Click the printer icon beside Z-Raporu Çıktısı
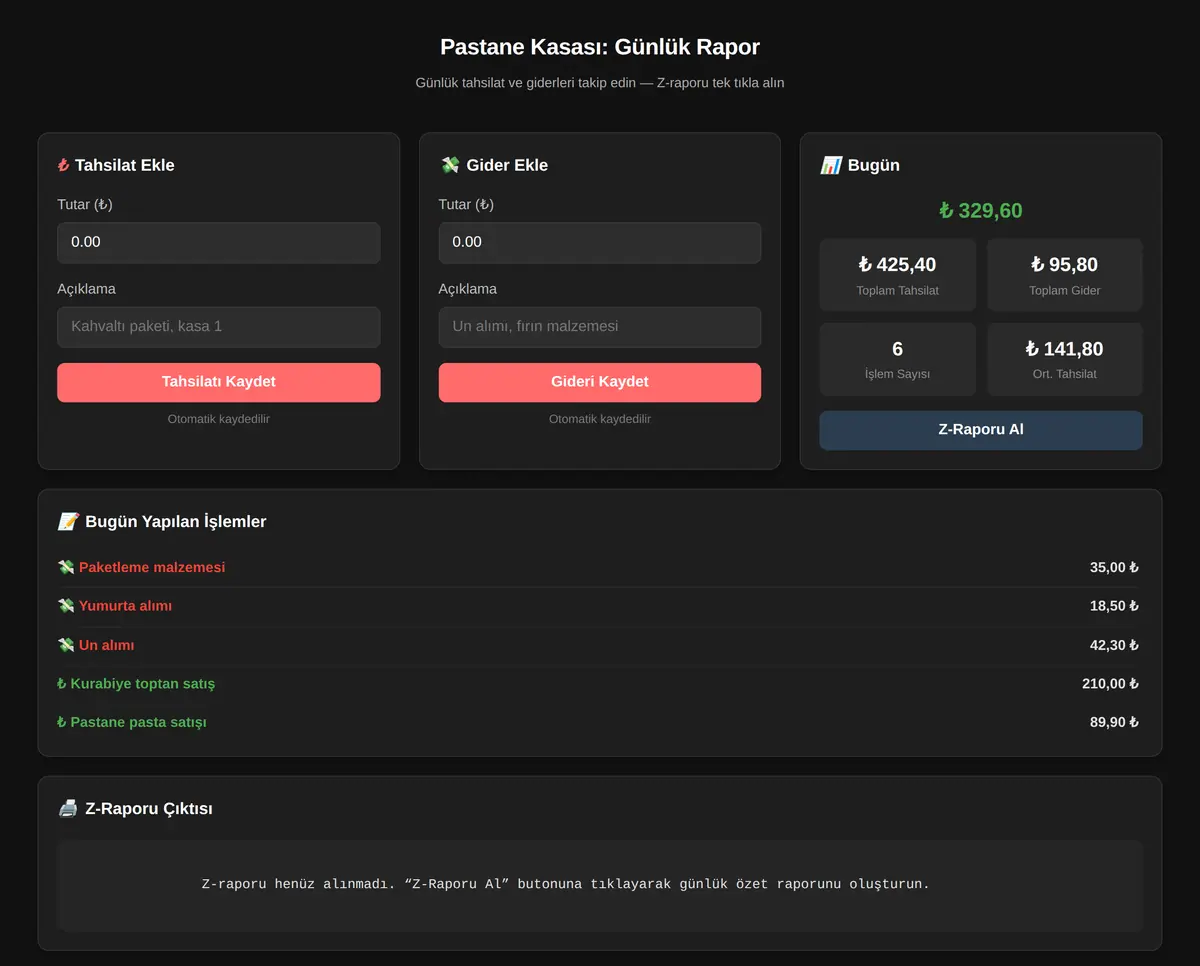 68,808
